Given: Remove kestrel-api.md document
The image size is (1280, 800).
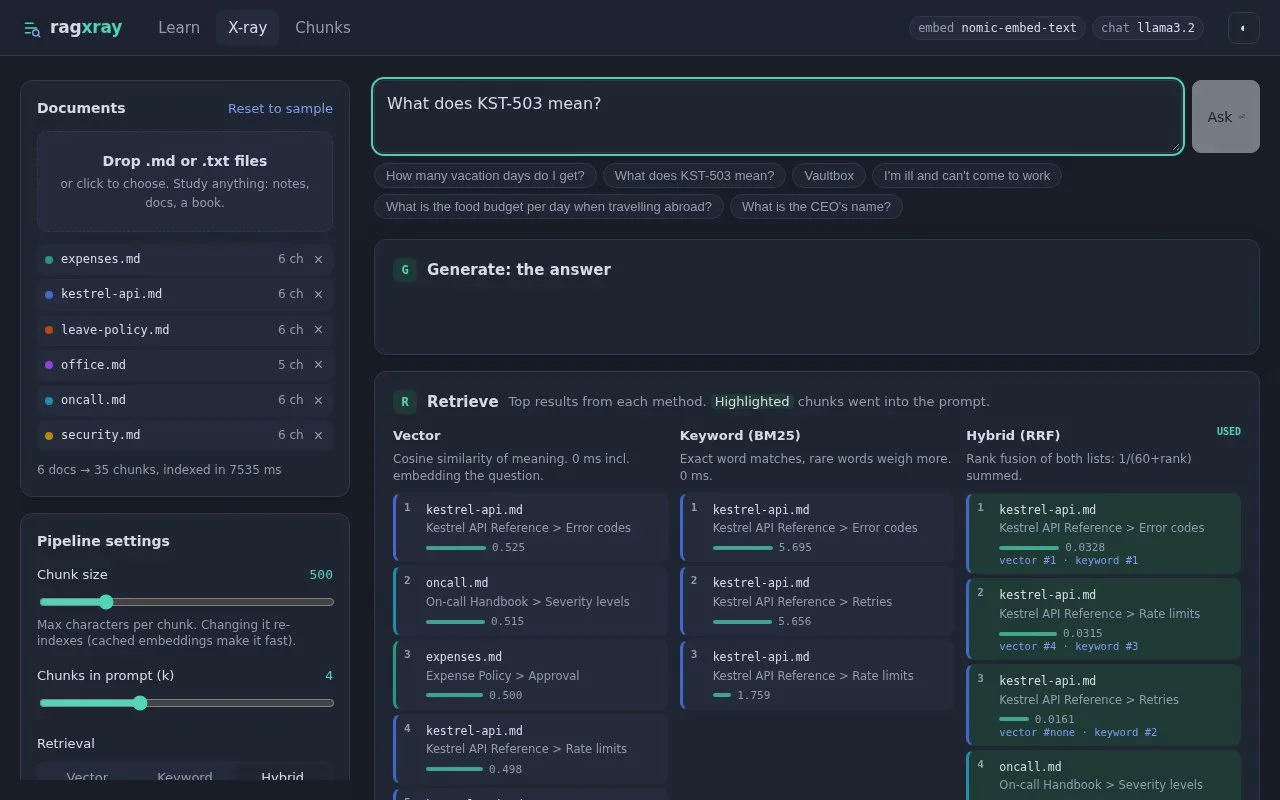Looking at the screenshot, I should coord(318,294).
